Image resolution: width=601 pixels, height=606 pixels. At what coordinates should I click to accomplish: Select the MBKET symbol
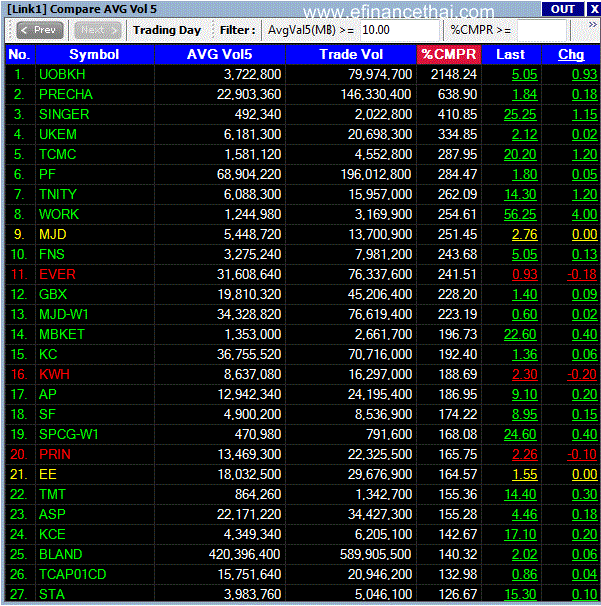(x=62, y=335)
